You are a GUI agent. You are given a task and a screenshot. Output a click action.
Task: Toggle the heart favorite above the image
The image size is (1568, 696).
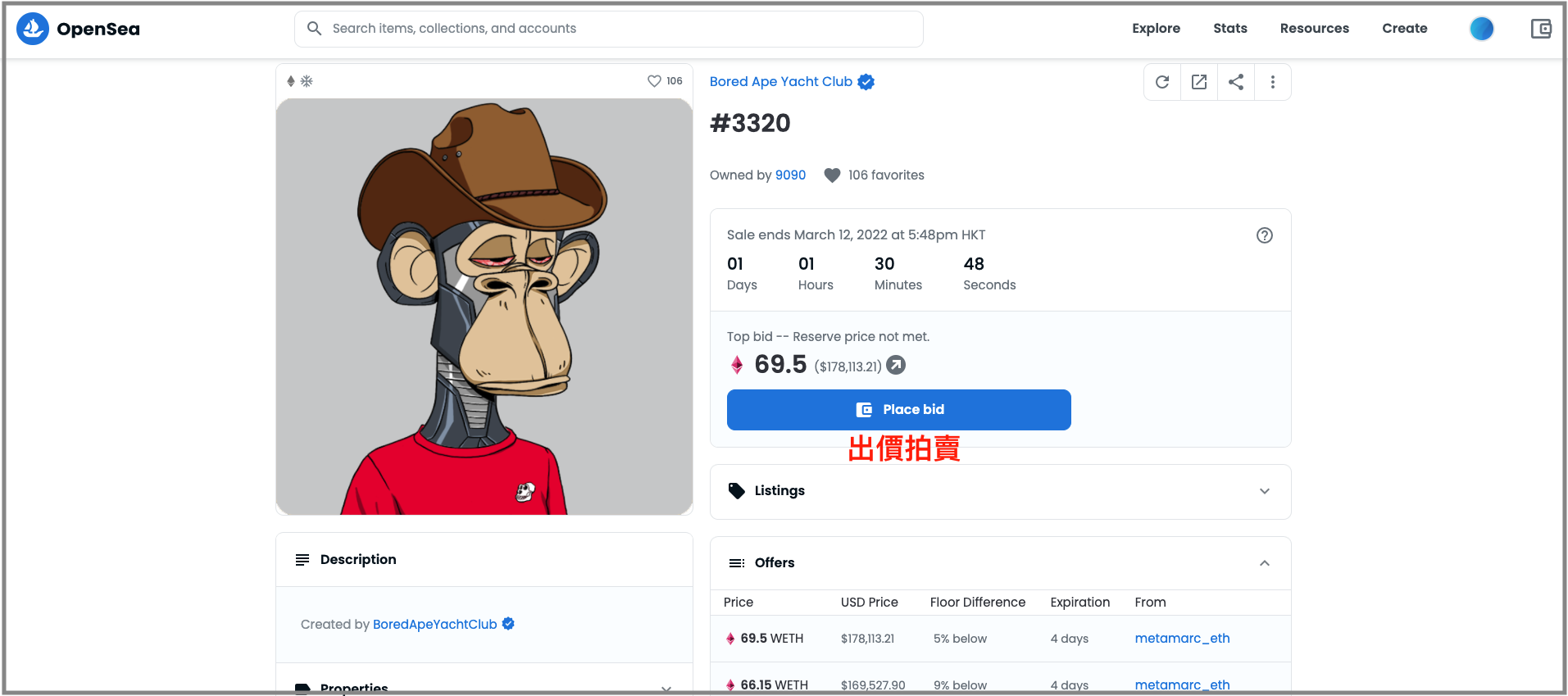pyautogui.click(x=654, y=81)
